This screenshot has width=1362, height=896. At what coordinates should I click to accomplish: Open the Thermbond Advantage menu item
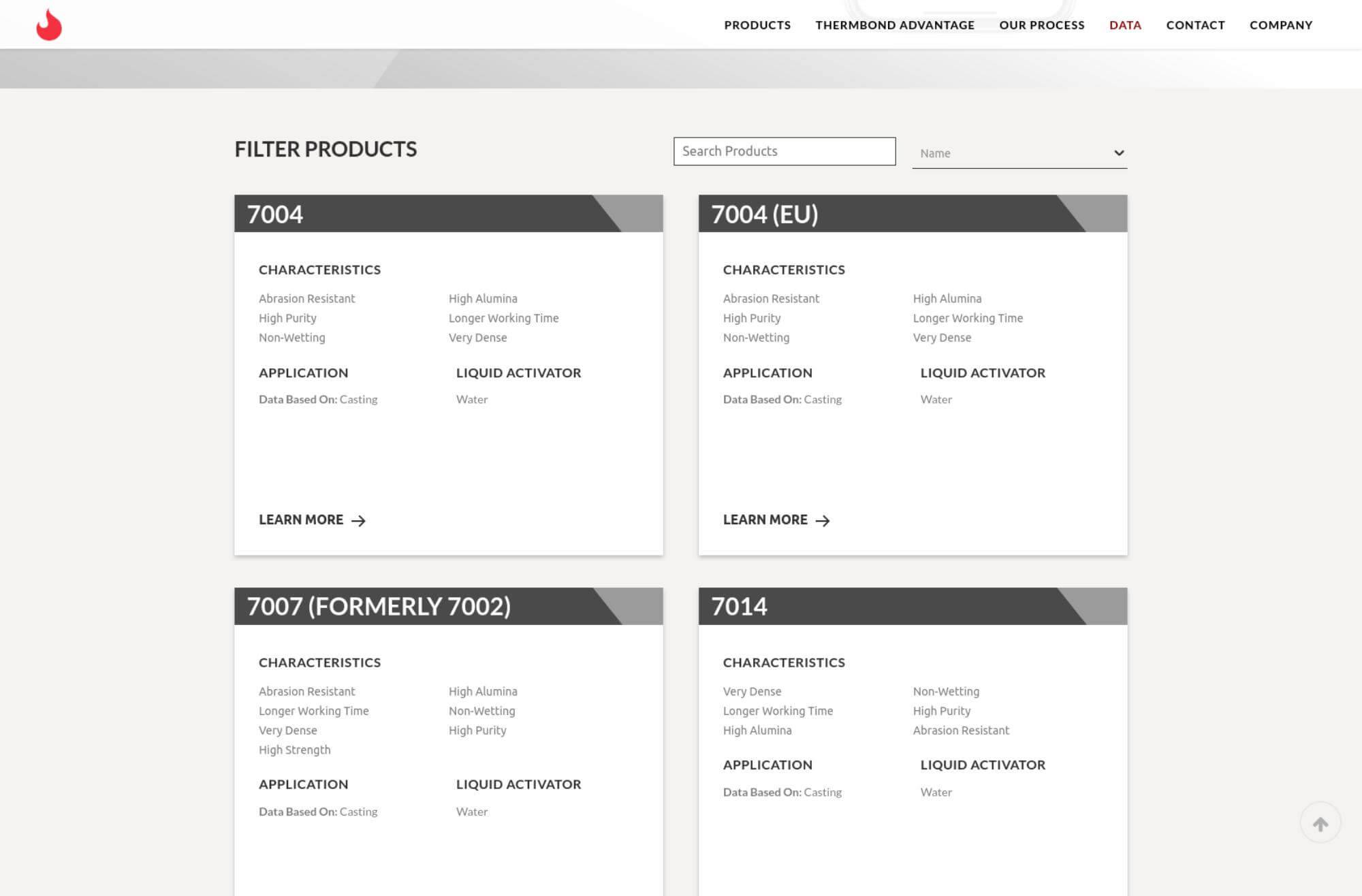click(x=895, y=25)
